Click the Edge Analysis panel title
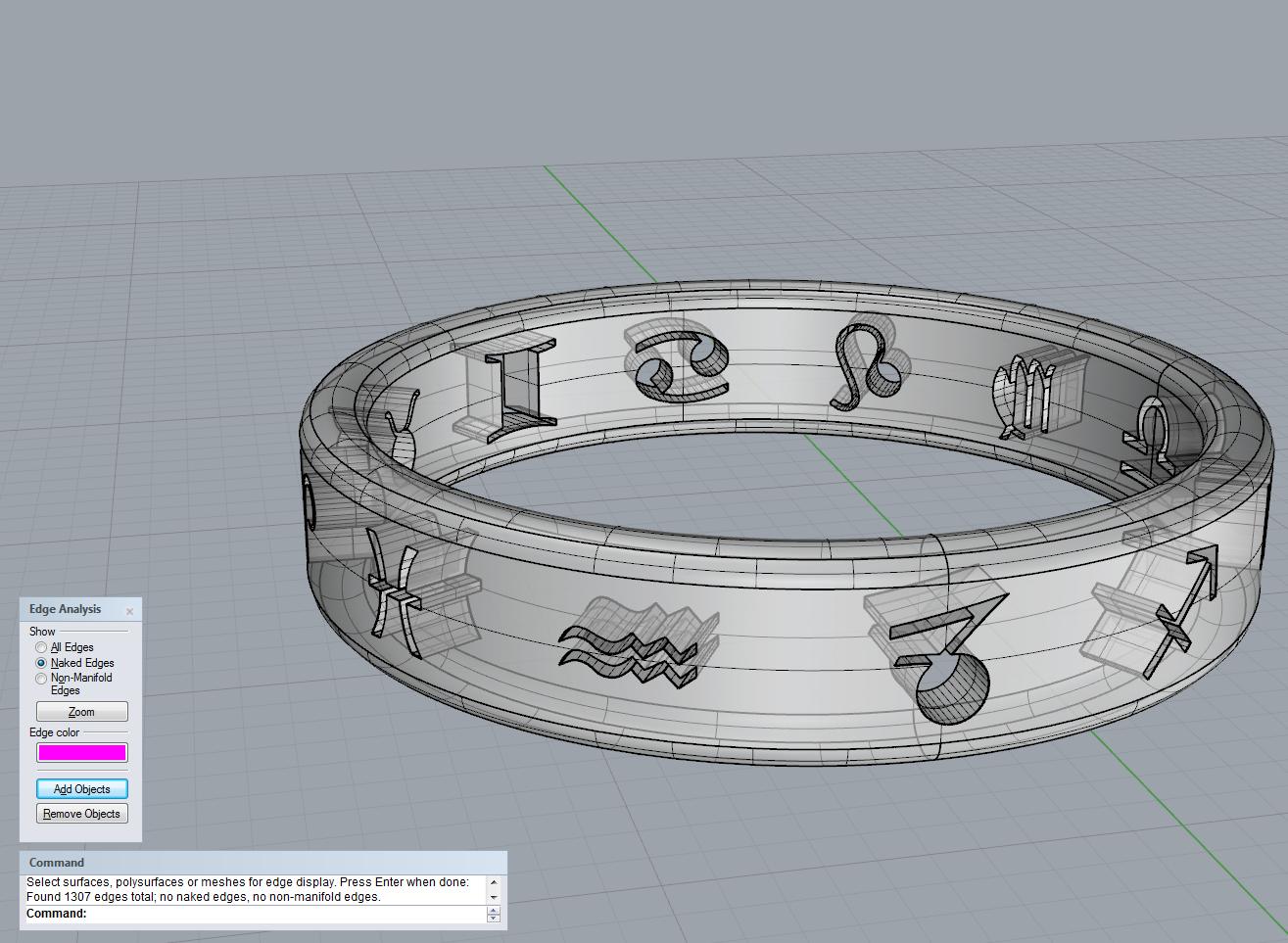 pos(65,609)
